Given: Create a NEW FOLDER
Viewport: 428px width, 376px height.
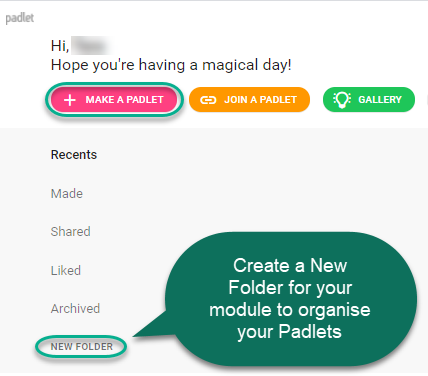Looking at the screenshot, I should coord(82,347).
